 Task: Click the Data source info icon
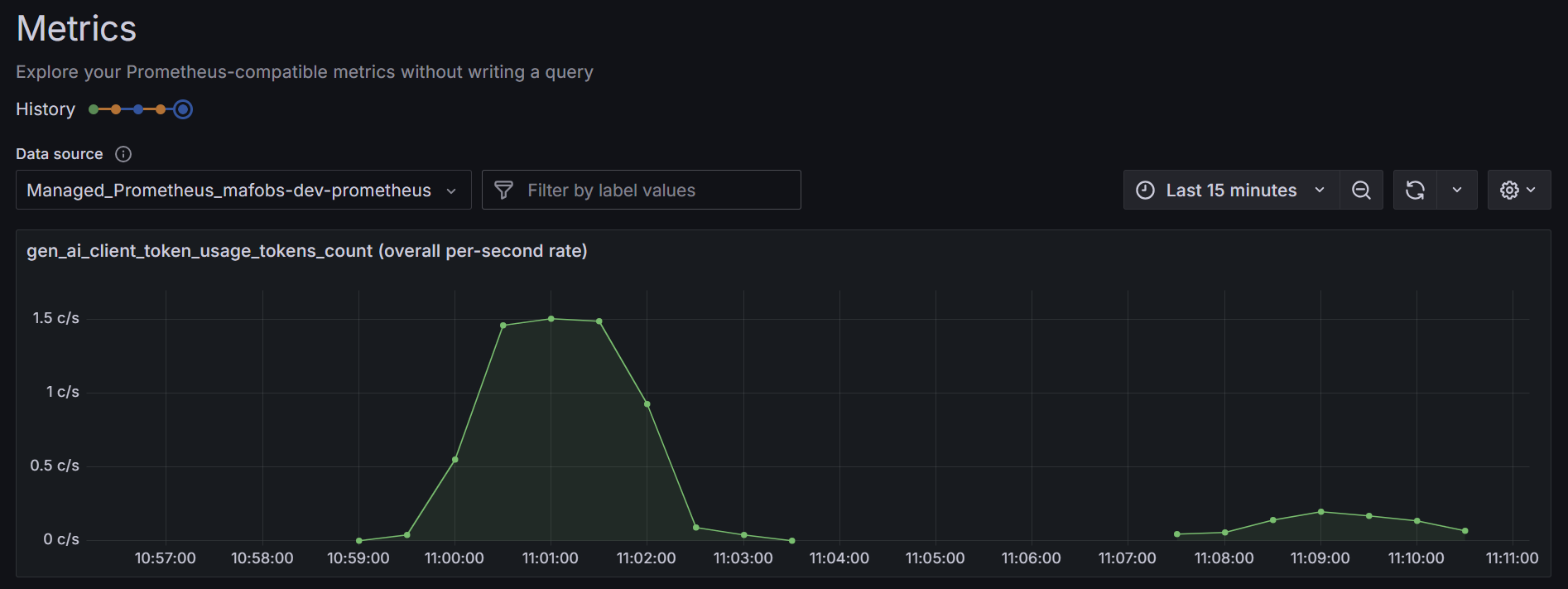[123, 154]
